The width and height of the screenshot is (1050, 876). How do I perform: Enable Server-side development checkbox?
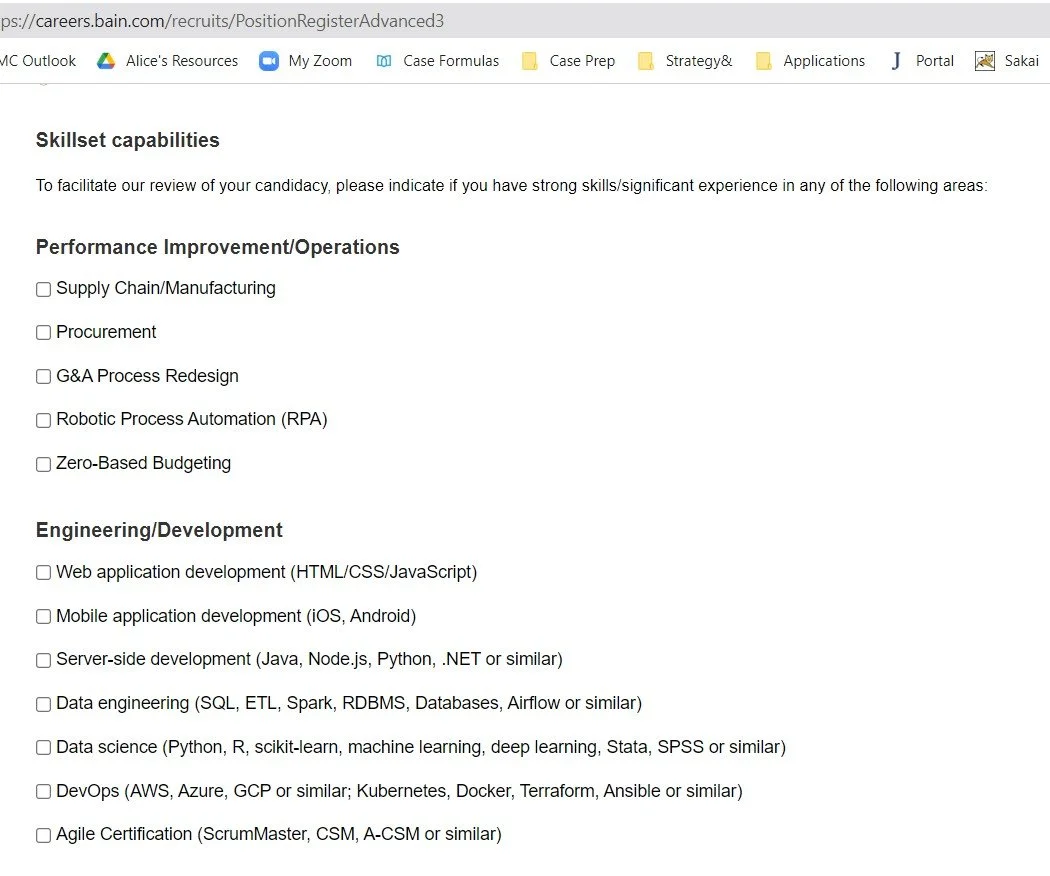click(44, 660)
